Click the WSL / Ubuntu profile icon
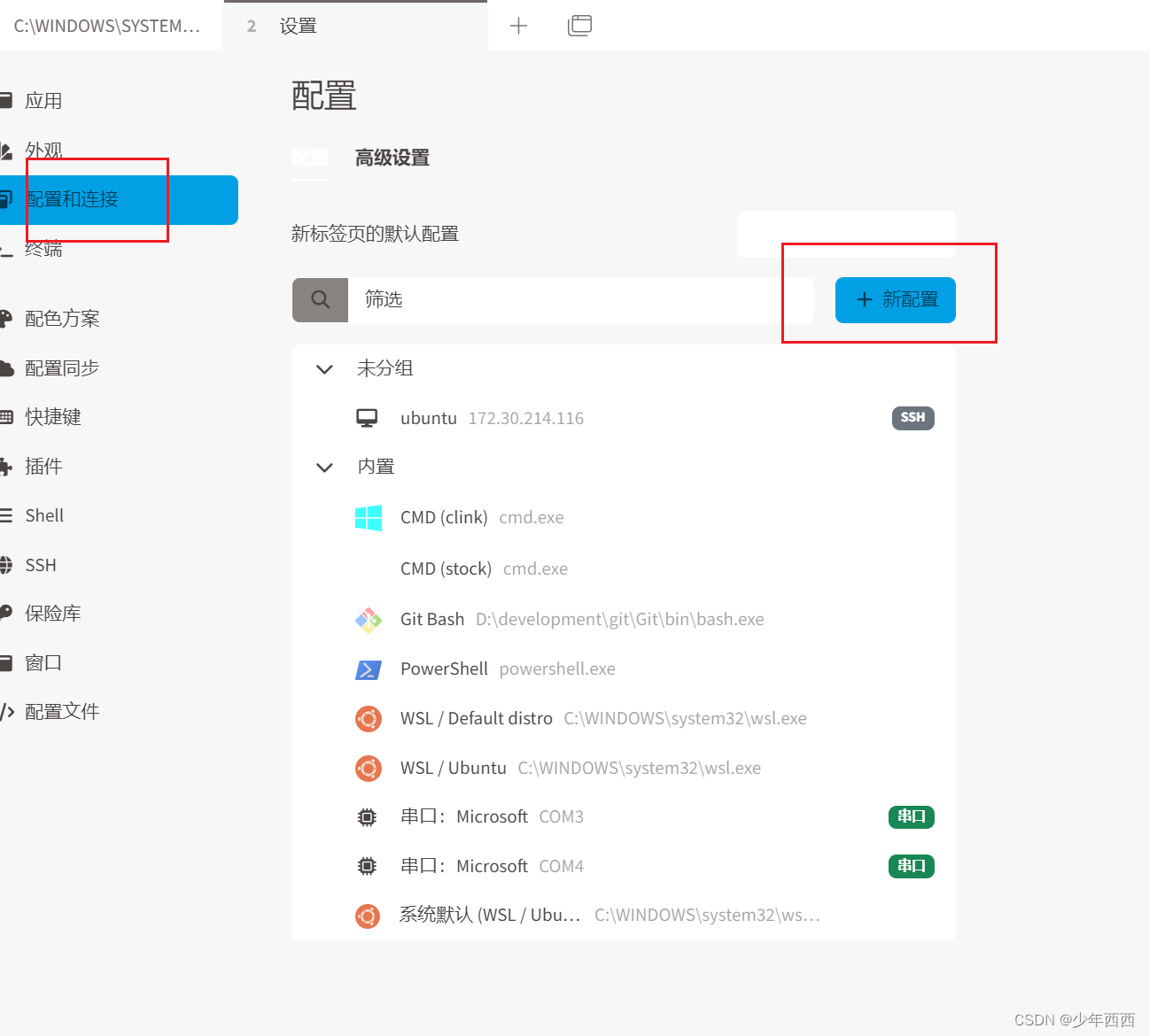The height and width of the screenshot is (1036, 1149). coord(368,768)
